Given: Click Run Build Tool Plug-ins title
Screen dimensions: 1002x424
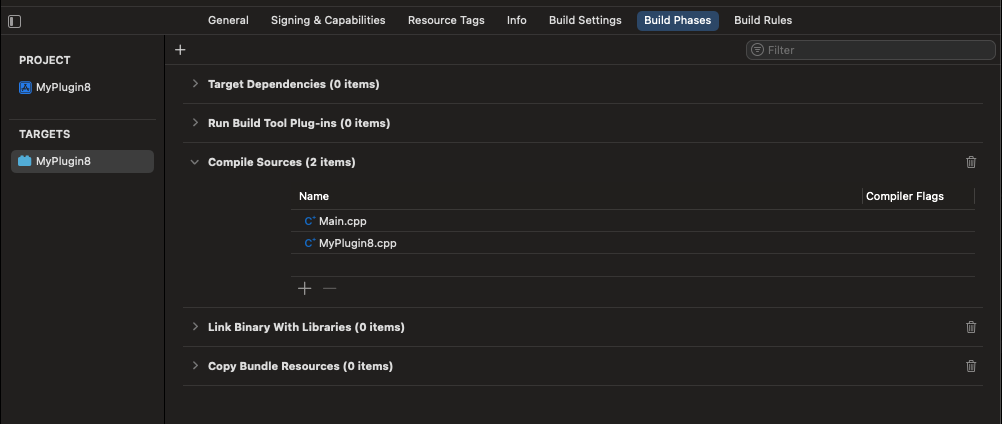Looking at the screenshot, I should [x=299, y=123].
